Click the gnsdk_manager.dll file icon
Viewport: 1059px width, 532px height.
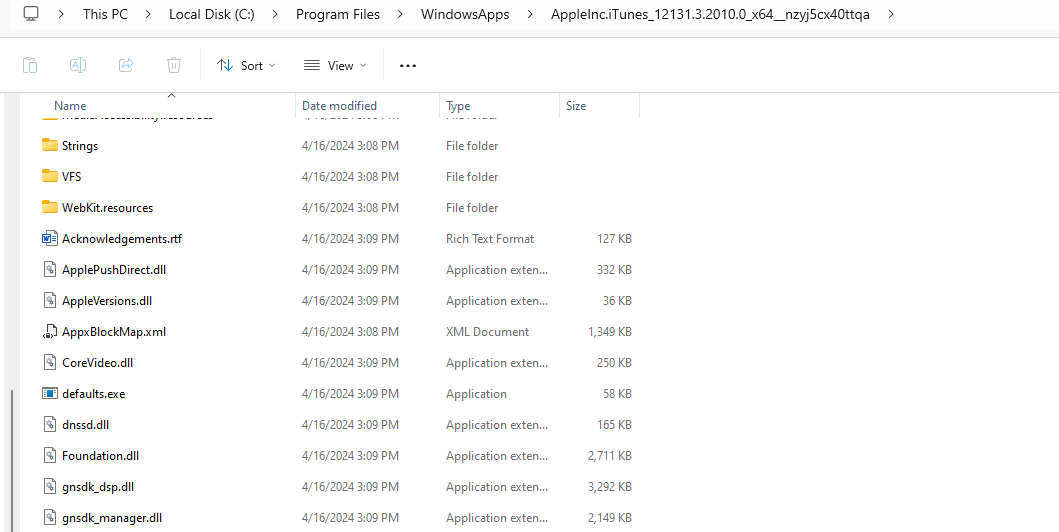[x=49, y=518]
